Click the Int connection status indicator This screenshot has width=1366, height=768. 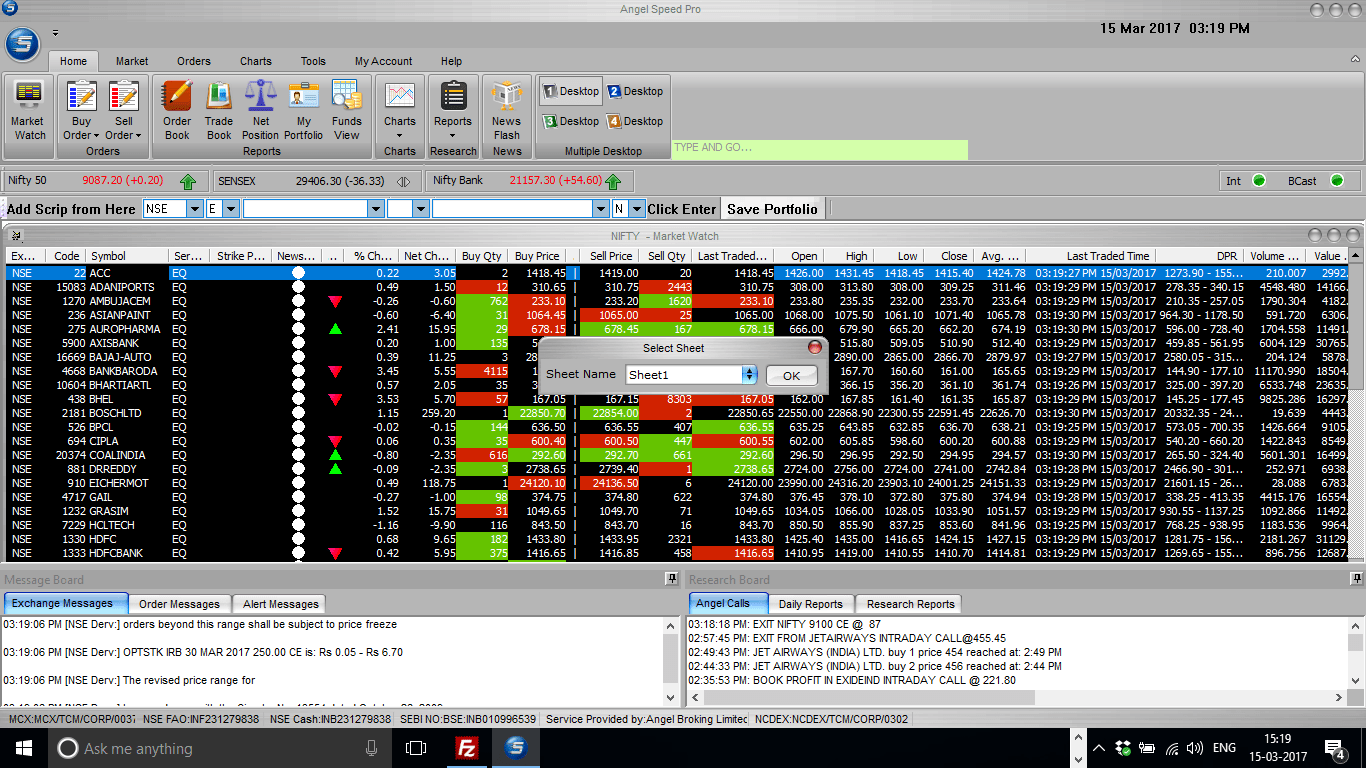click(1259, 181)
